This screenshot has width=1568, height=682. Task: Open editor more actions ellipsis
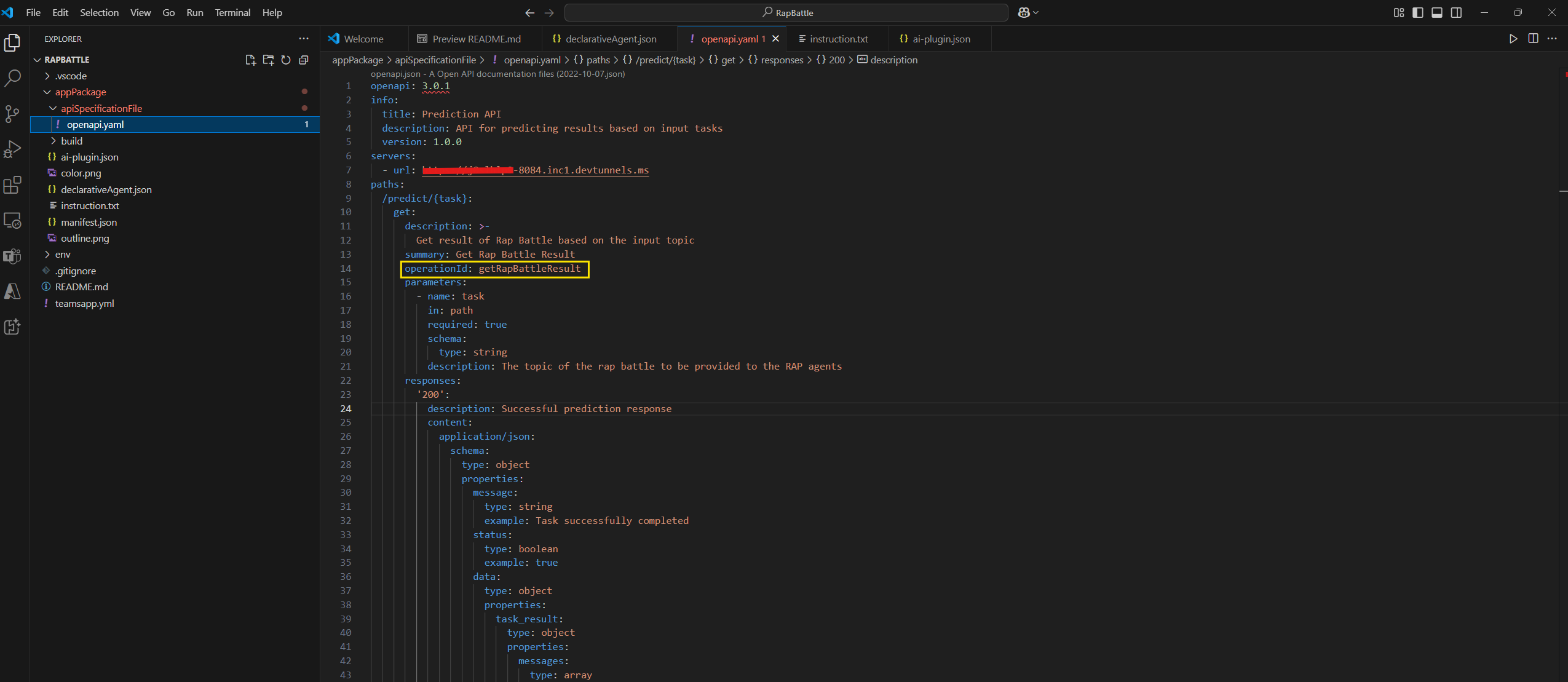(1552, 39)
